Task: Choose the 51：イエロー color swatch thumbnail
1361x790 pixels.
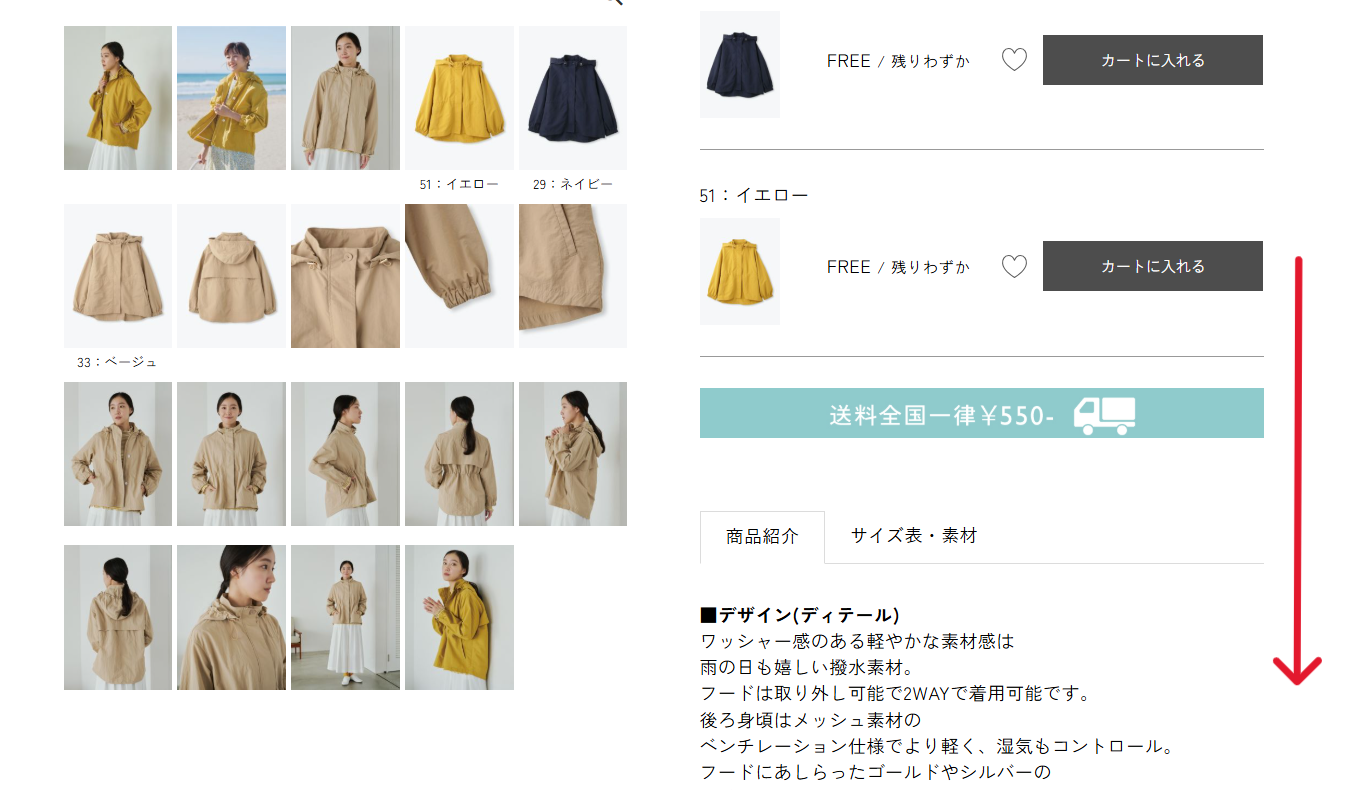Action: pyautogui.click(x=459, y=98)
